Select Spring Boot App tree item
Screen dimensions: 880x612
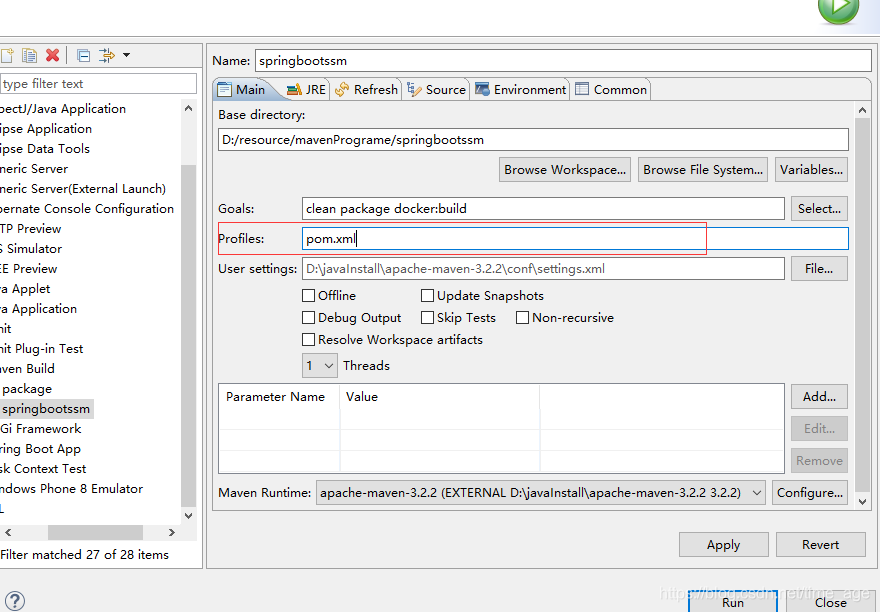[40, 449]
